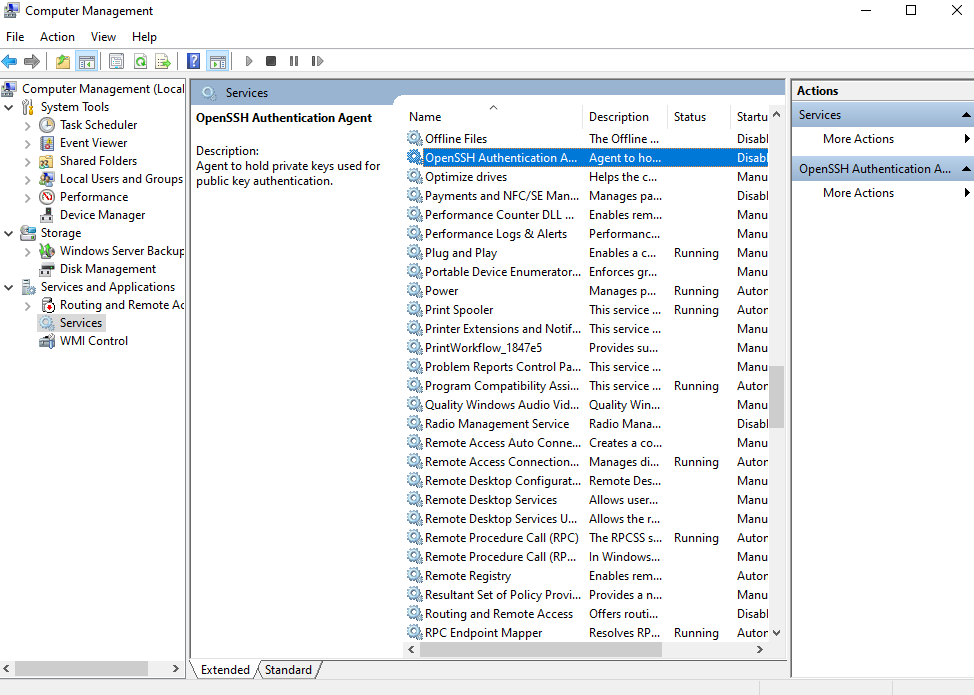
Task: Toggle Show/Hide Console Tree toolbar icon
Action: (86, 61)
